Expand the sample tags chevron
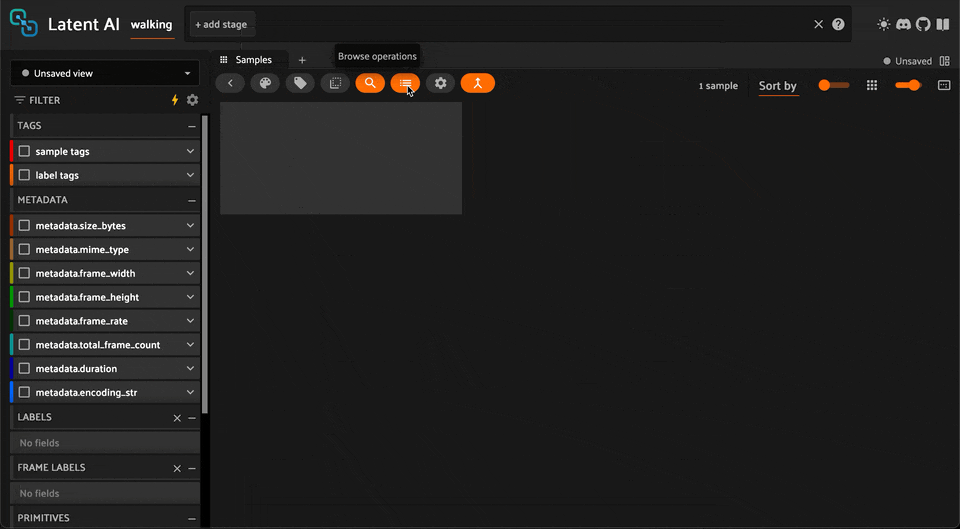The height and width of the screenshot is (529, 960). (190, 151)
